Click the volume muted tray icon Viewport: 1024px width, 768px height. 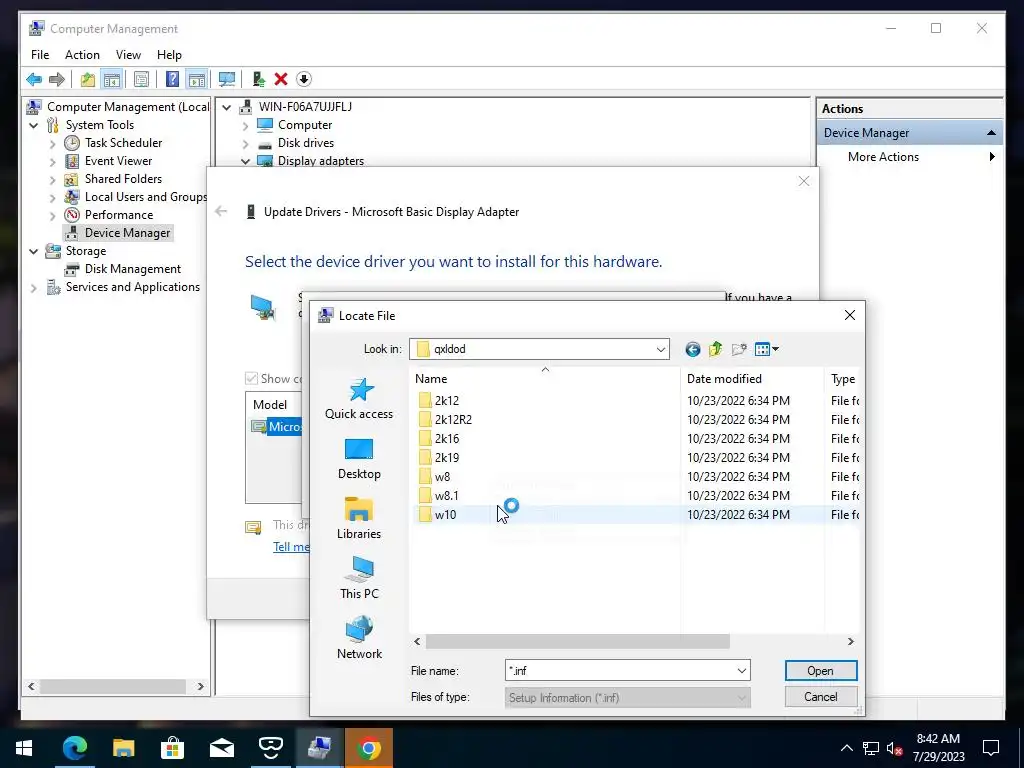895,748
